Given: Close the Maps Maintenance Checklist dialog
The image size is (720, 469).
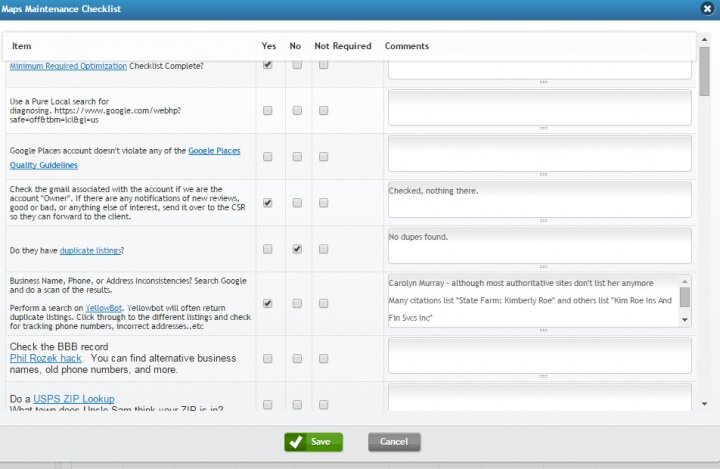Looking at the screenshot, I should 708,8.
